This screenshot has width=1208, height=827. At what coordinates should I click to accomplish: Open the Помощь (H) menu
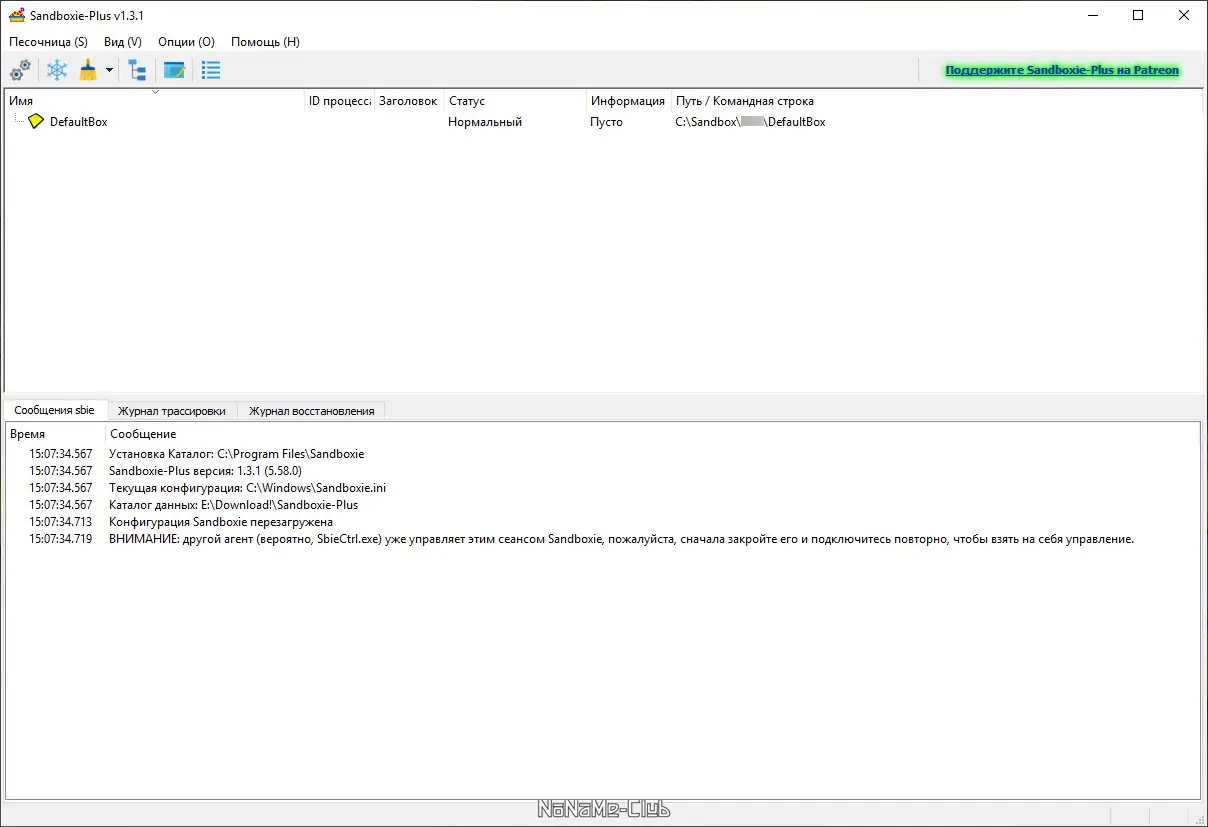point(265,42)
